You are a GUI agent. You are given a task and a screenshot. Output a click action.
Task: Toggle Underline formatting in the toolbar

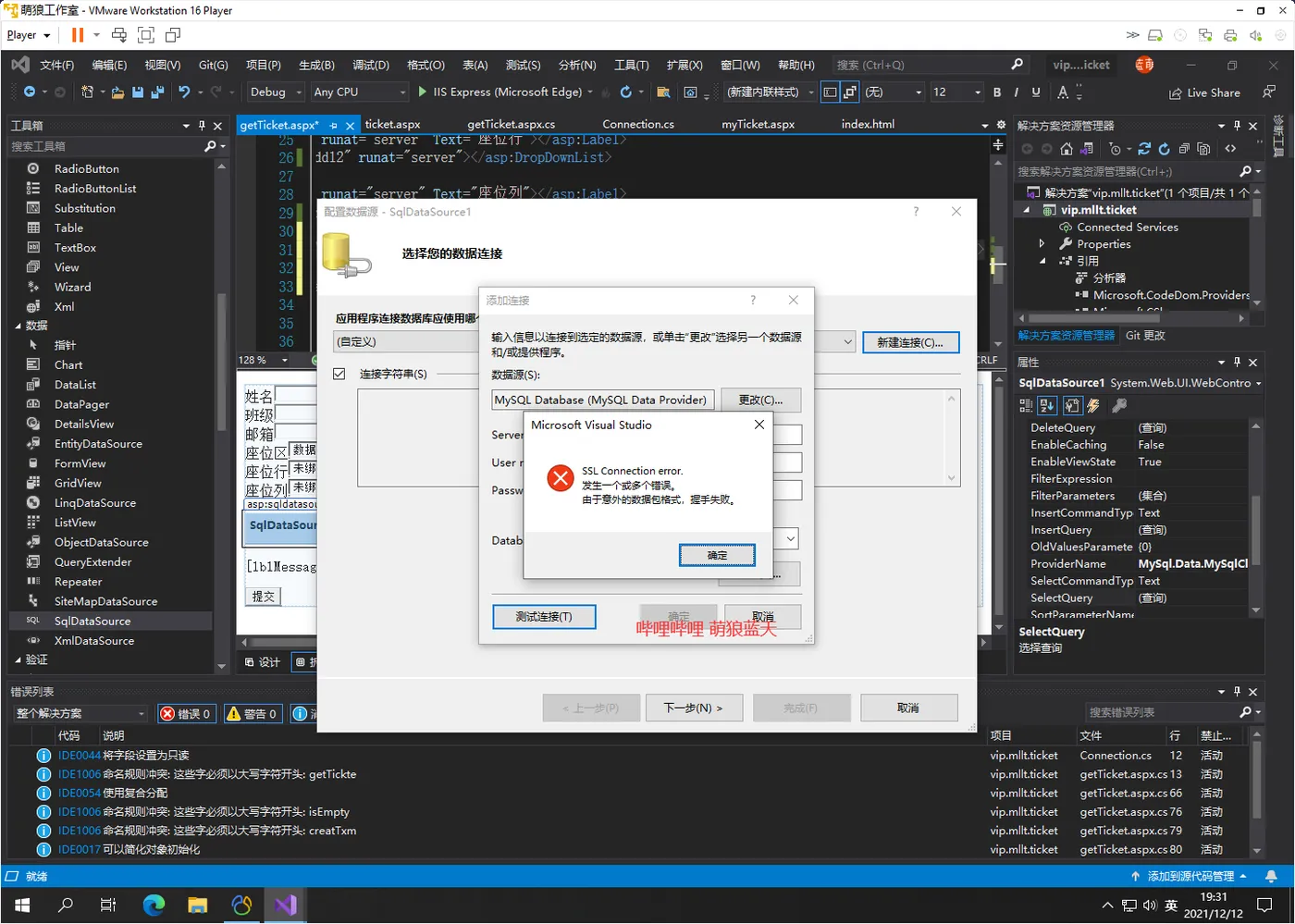pos(1036,92)
